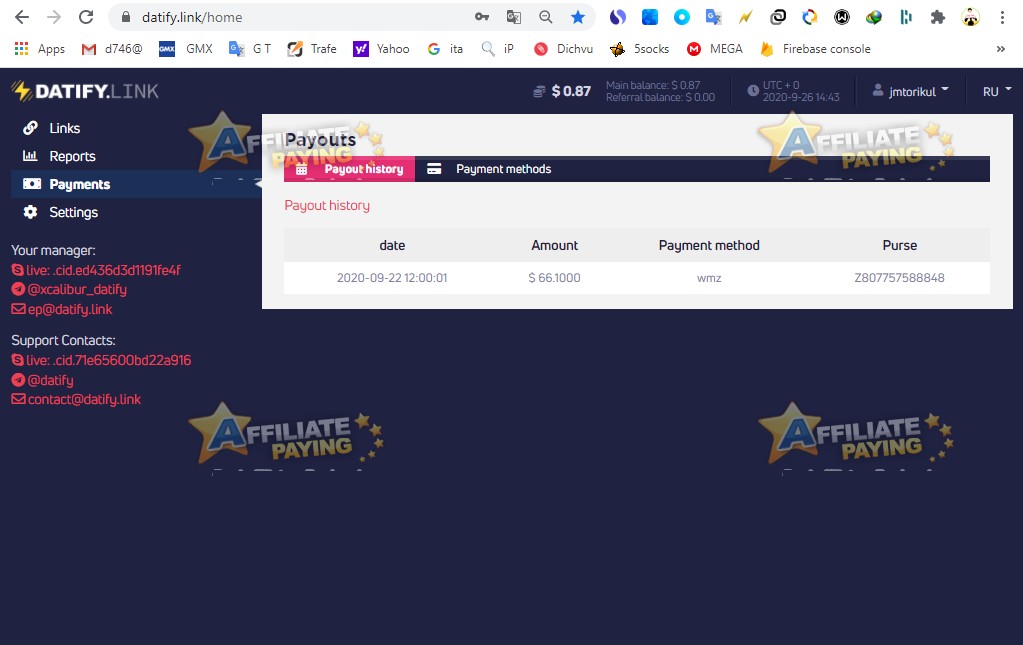This screenshot has width=1023, height=645.
Task: Click the DATIFY.LINK lightning logo
Action: pyautogui.click(x=18, y=90)
